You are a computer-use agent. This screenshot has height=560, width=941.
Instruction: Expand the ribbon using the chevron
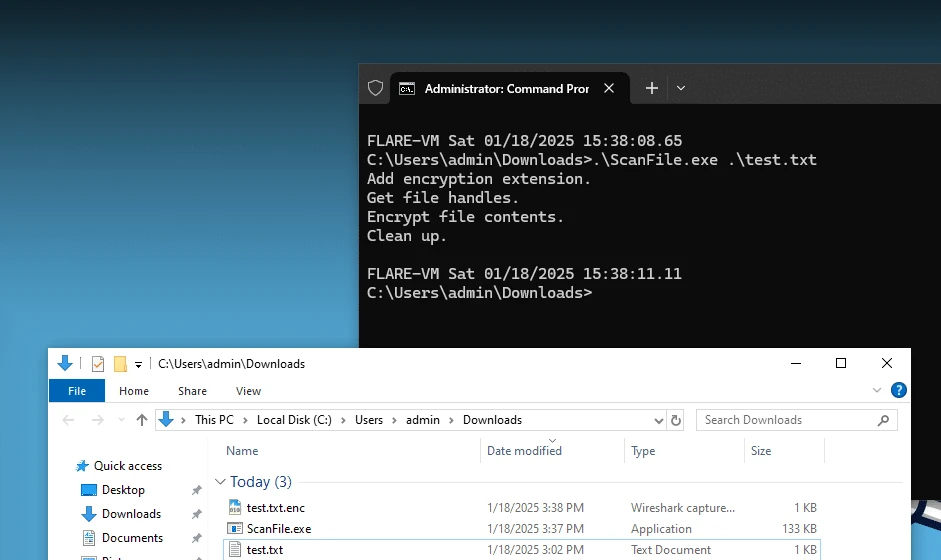pos(877,390)
